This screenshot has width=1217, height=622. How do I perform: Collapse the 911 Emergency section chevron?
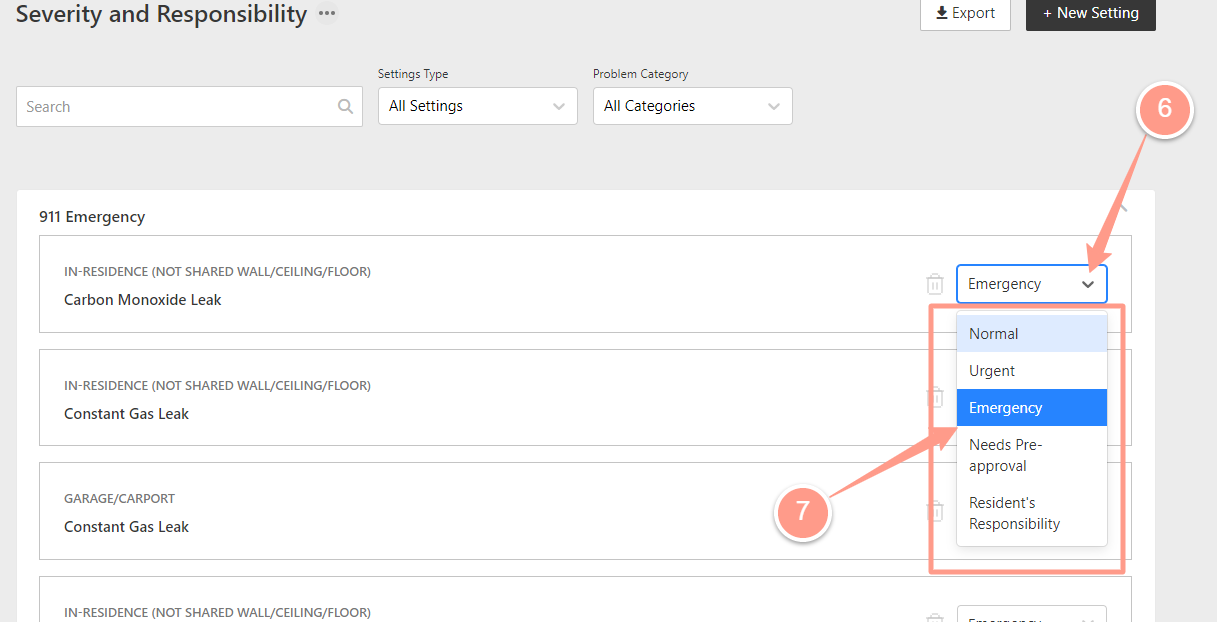click(x=1122, y=210)
